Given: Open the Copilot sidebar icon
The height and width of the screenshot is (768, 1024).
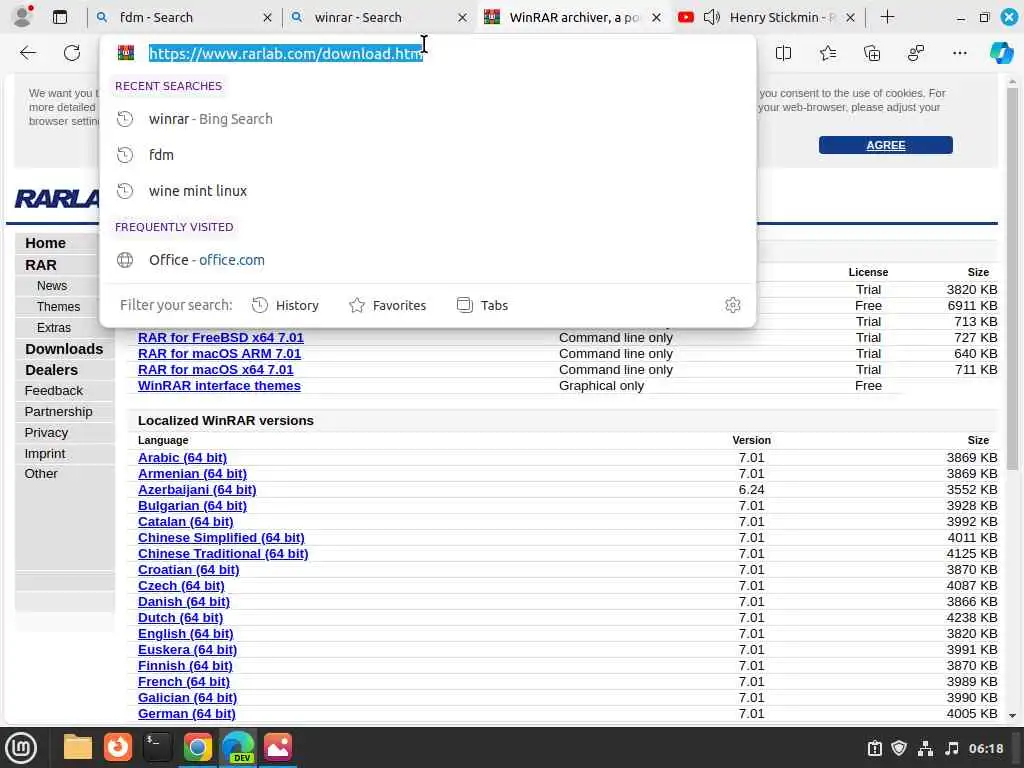Looking at the screenshot, I should [1001, 53].
